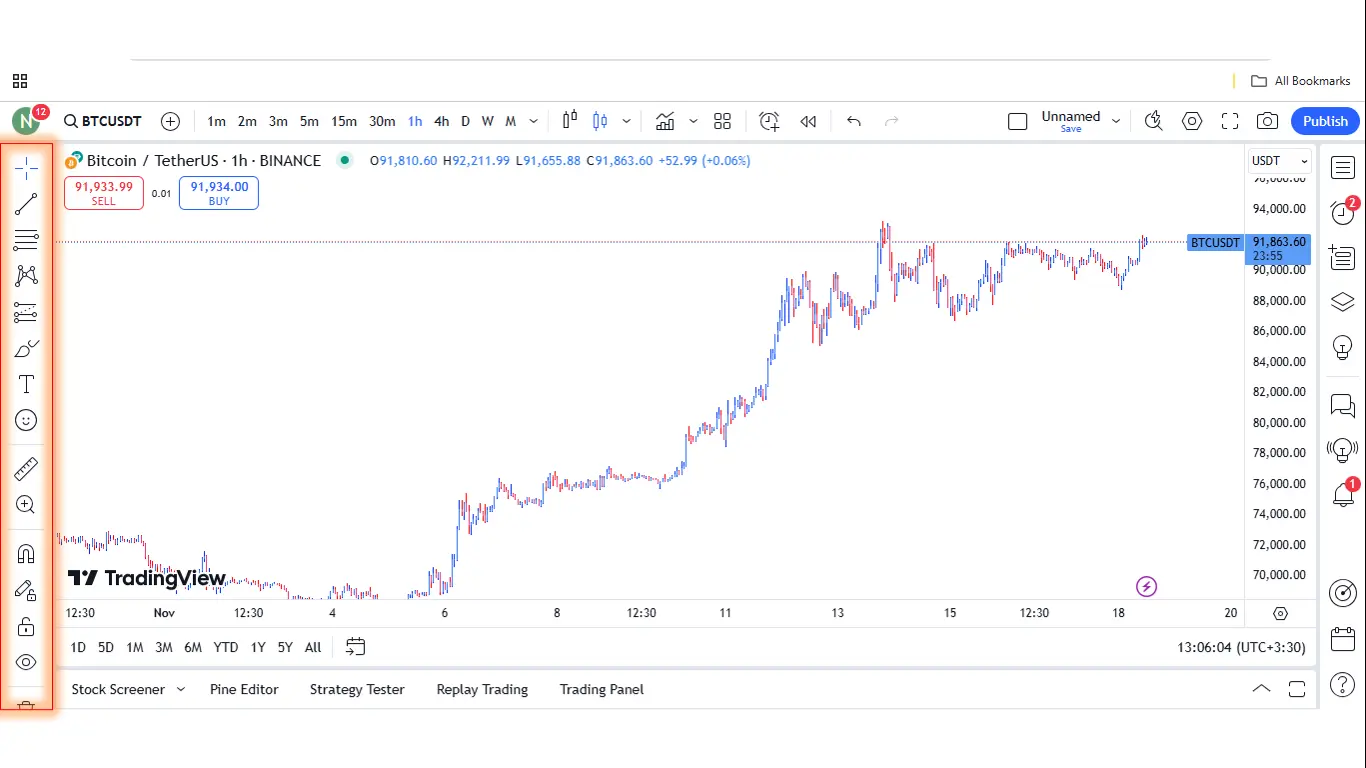This screenshot has width=1366, height=768.
Task: Create an alert with the clock-plus icon
Action: [769, 121]
